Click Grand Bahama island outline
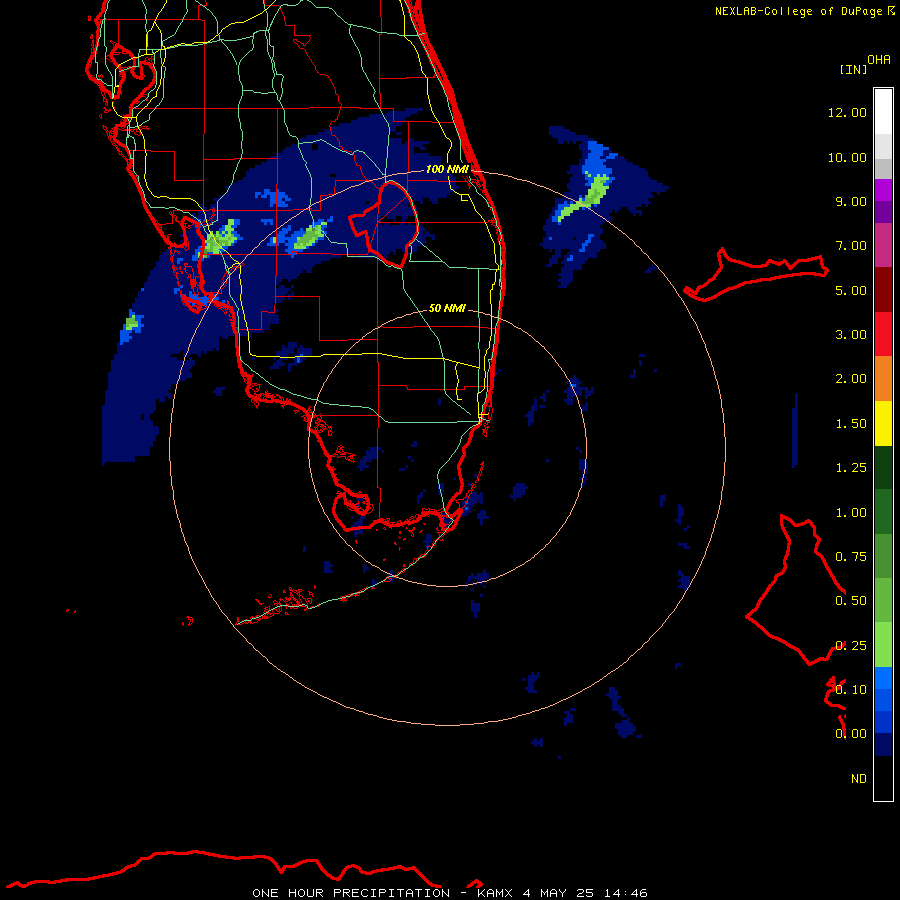This screenshot has width=900, height=900. [x=755, y=274]
